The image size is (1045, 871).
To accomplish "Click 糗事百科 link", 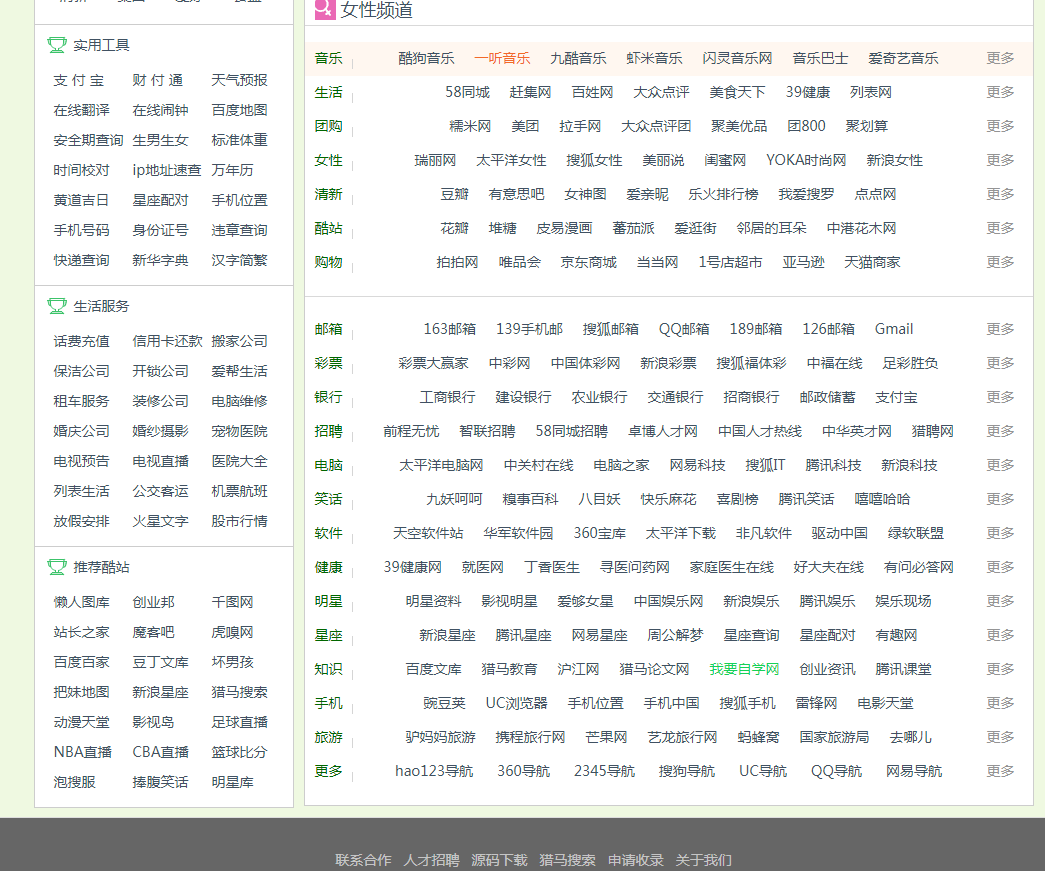I will [x=530, y=499].
